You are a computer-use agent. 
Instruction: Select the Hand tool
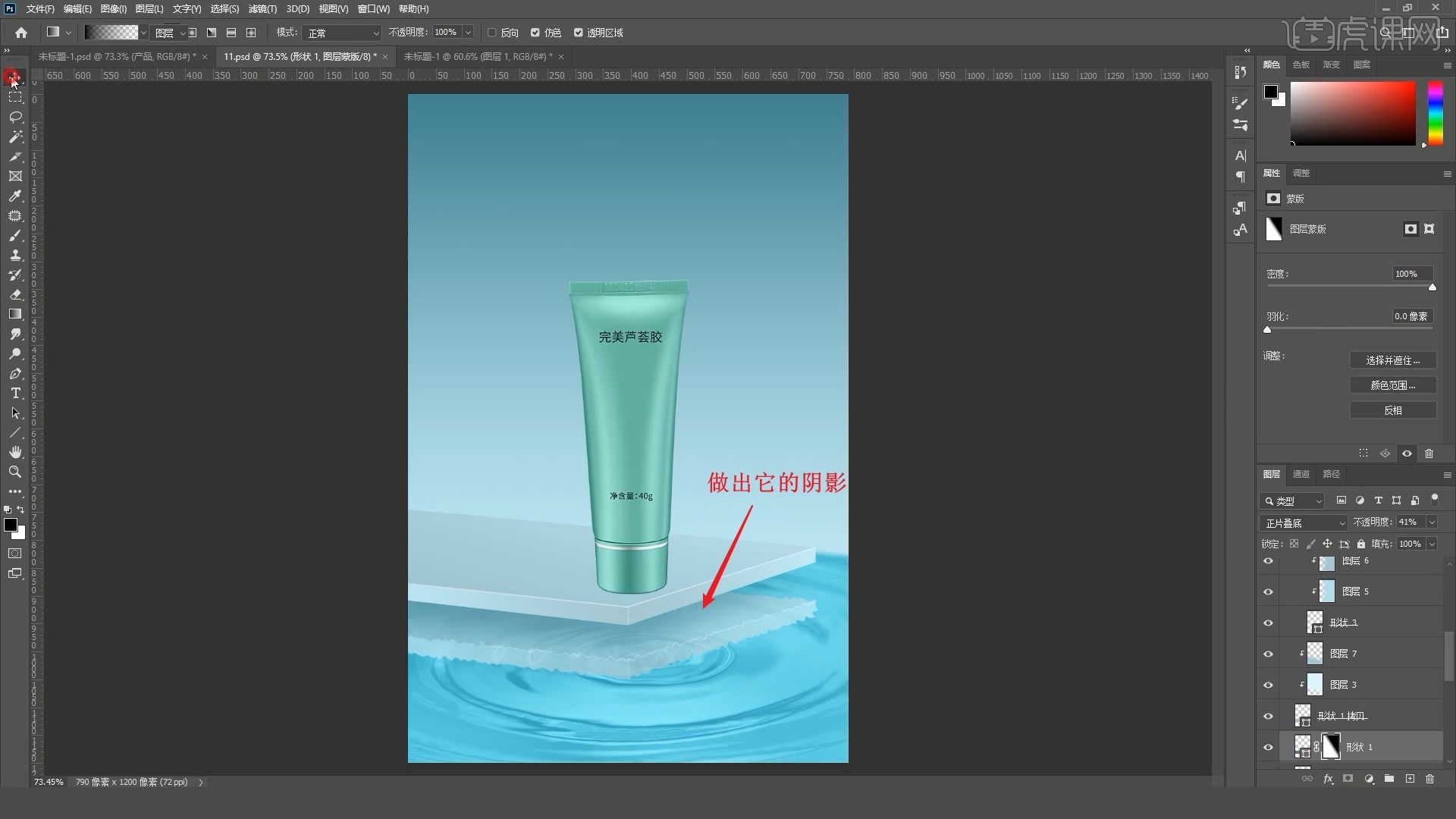15,452
